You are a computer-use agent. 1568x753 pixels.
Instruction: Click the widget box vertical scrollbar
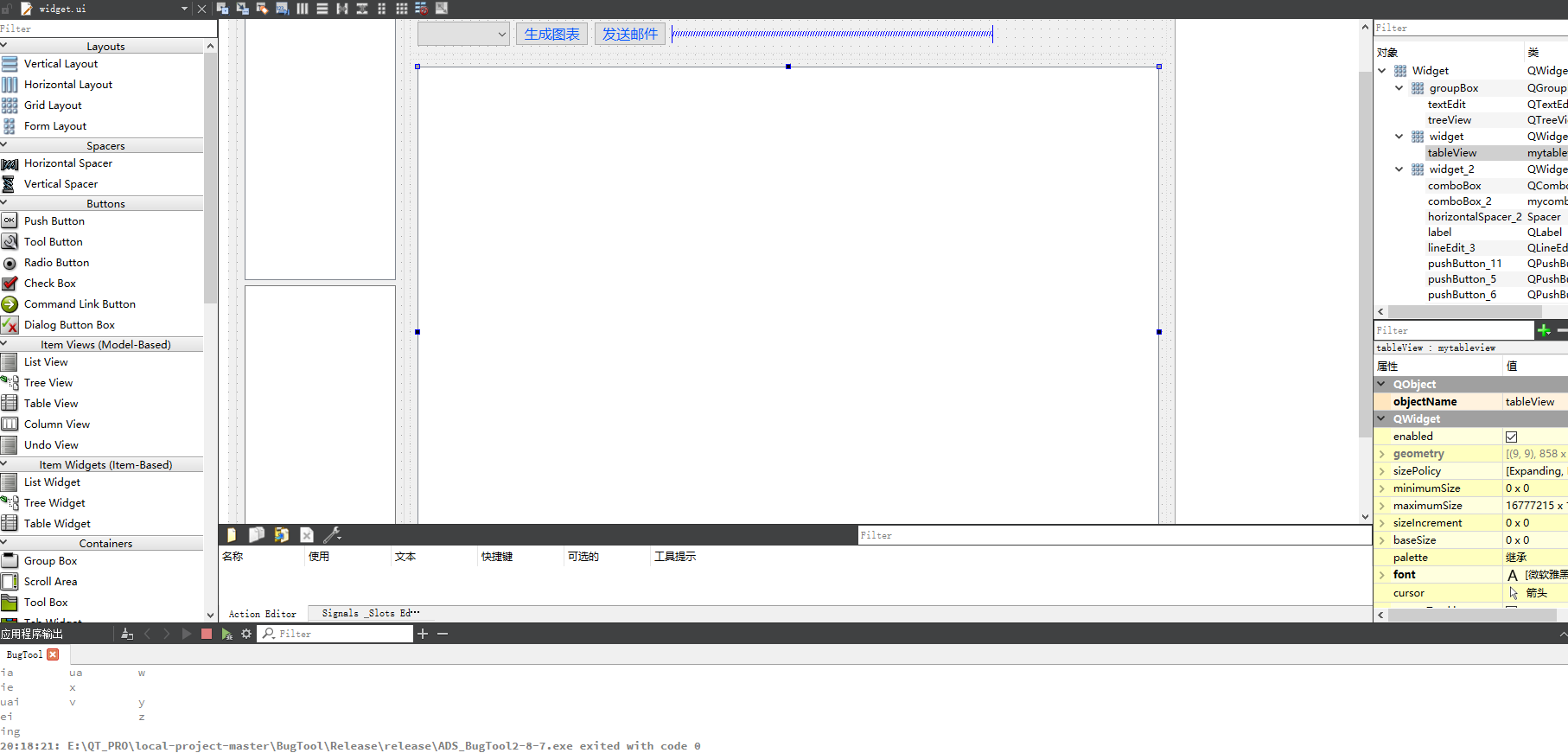coord(210,177)
